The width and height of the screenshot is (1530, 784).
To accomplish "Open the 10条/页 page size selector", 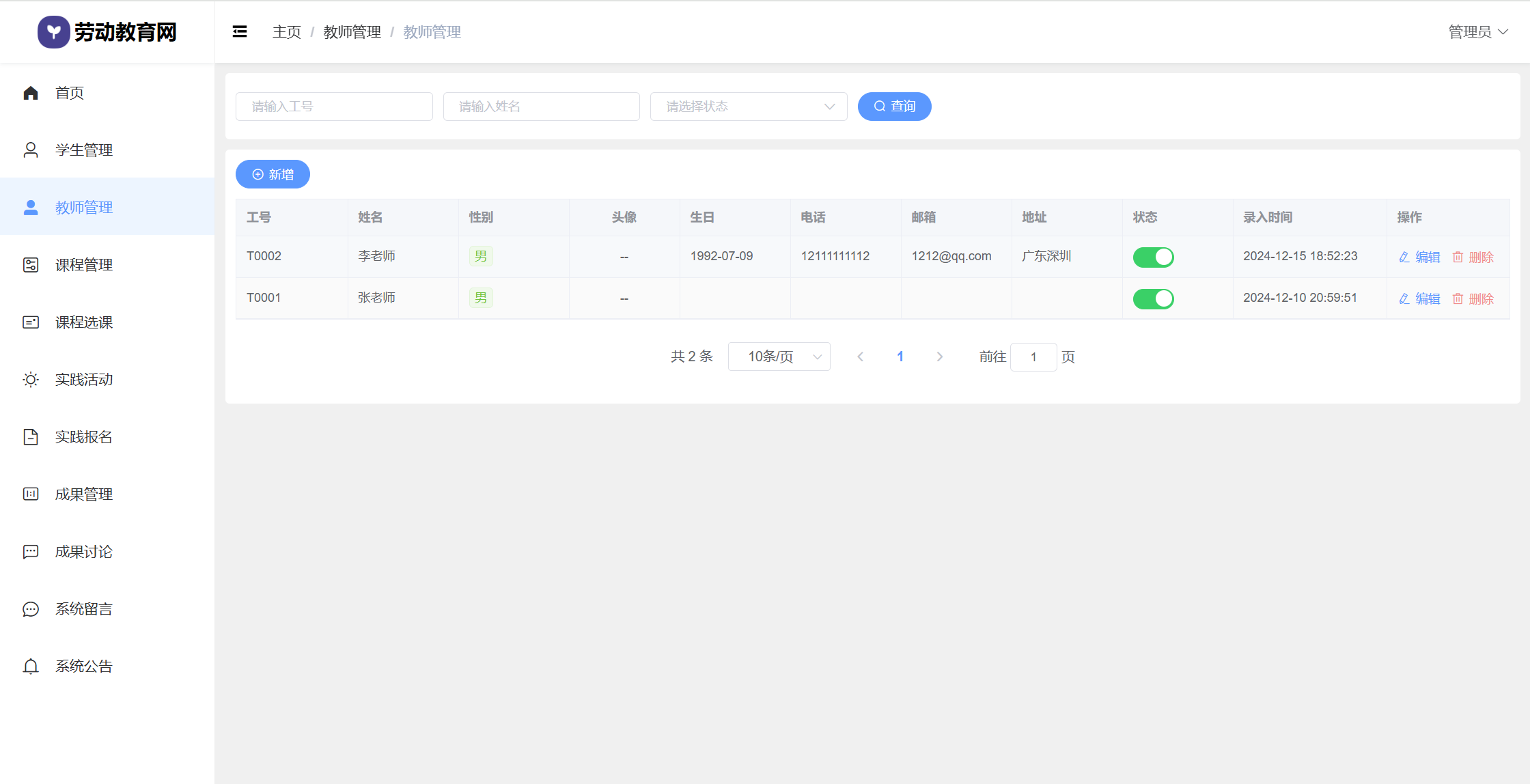I will (x=779, y=357).
